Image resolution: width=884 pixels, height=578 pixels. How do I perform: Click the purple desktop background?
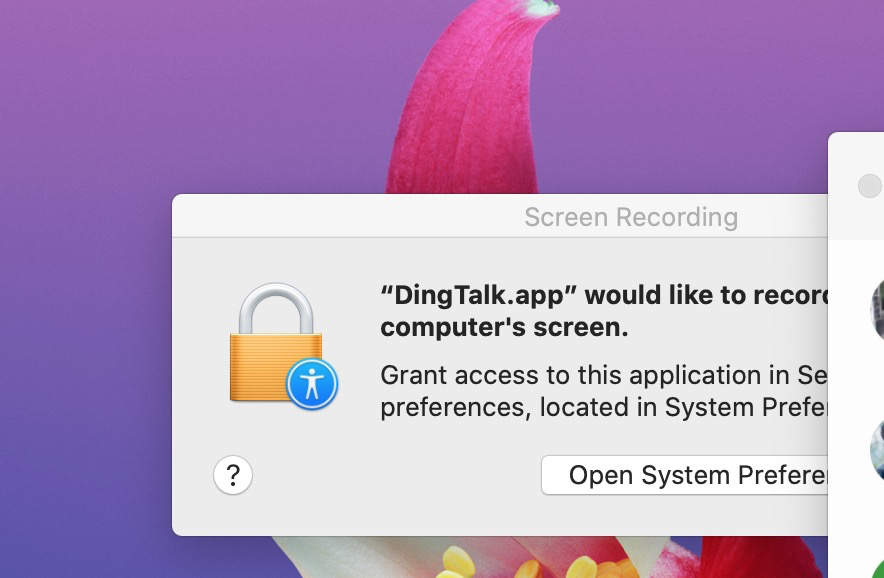pos(150,100)
